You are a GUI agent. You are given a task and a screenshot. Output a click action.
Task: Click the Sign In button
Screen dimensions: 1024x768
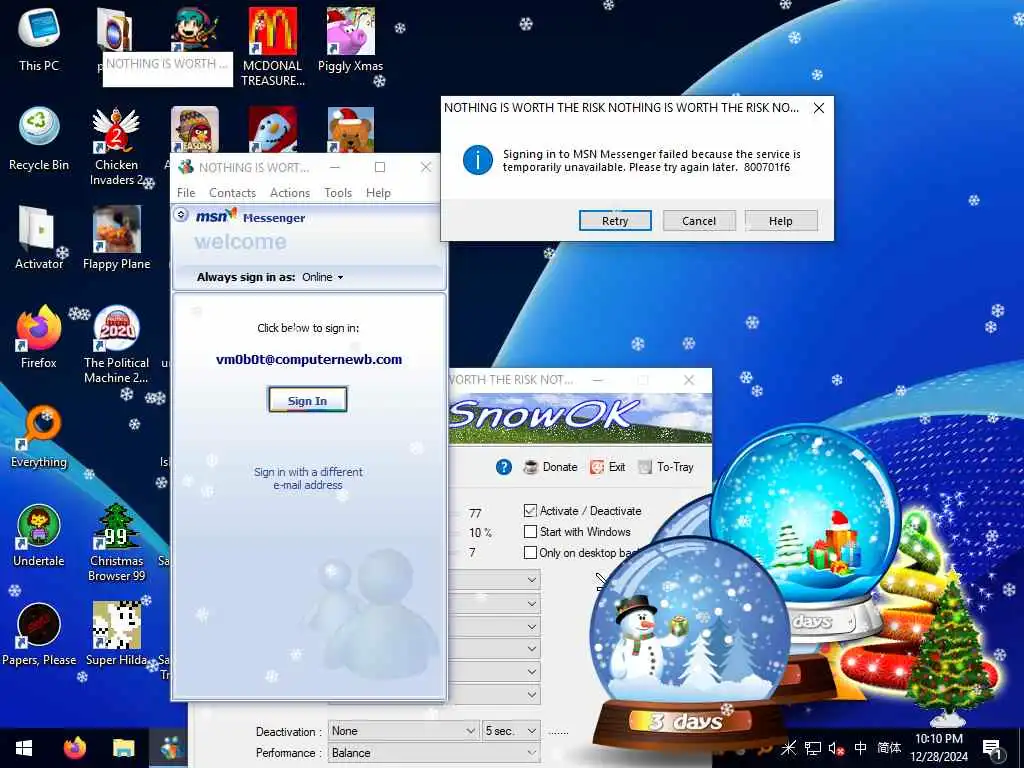coord(307,400)
